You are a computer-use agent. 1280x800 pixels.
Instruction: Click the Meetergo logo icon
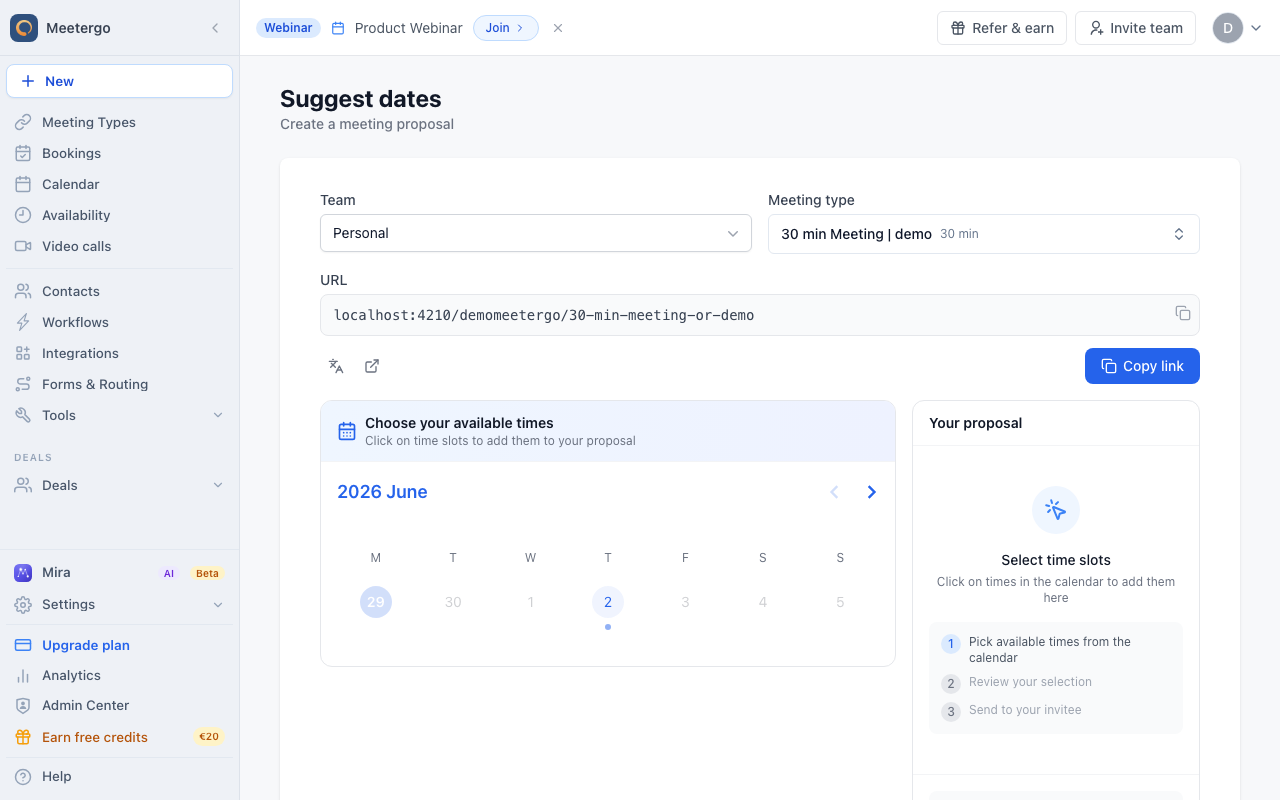tap(24, 28)
